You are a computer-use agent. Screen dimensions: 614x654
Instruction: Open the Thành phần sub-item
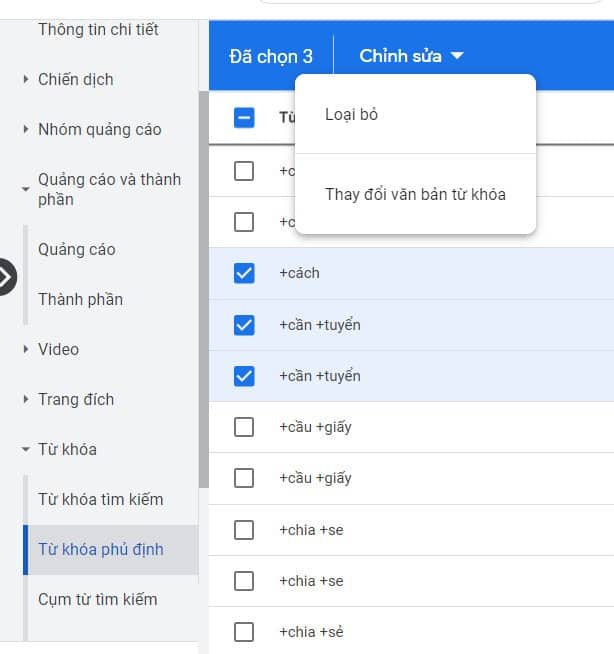[80, 299]
